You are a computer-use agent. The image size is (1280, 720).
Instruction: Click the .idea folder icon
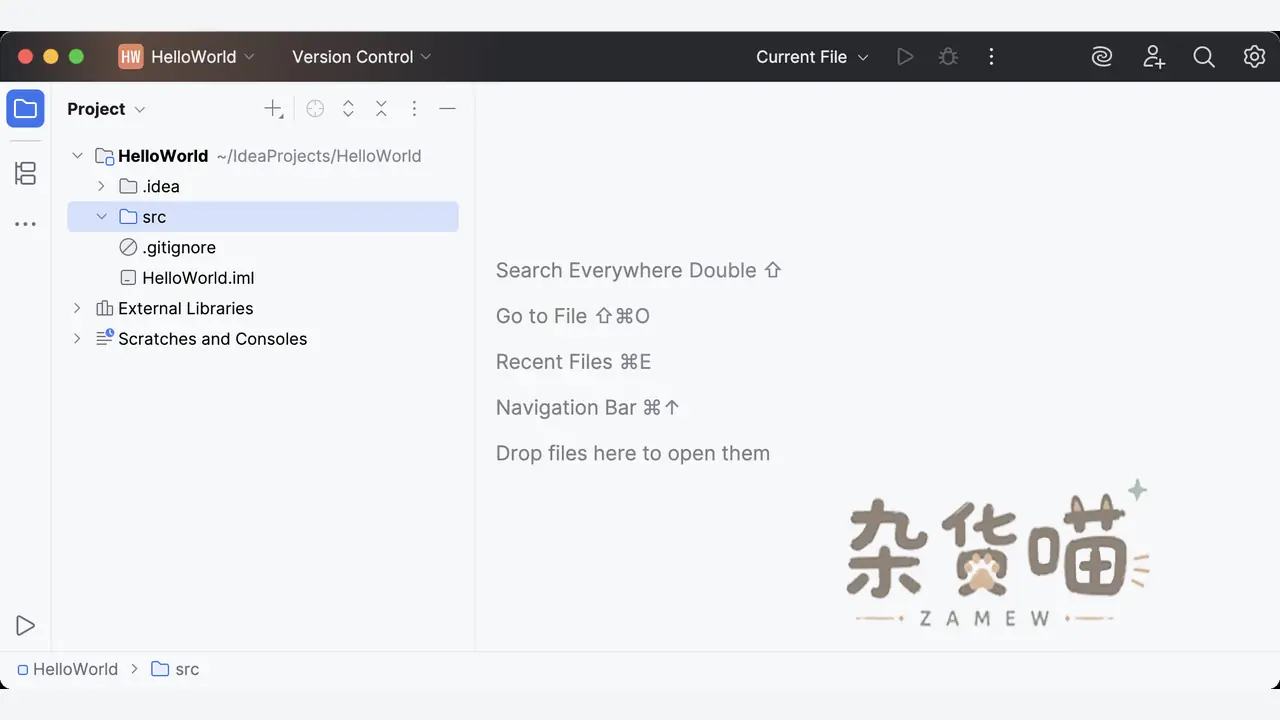pos(128,186)
